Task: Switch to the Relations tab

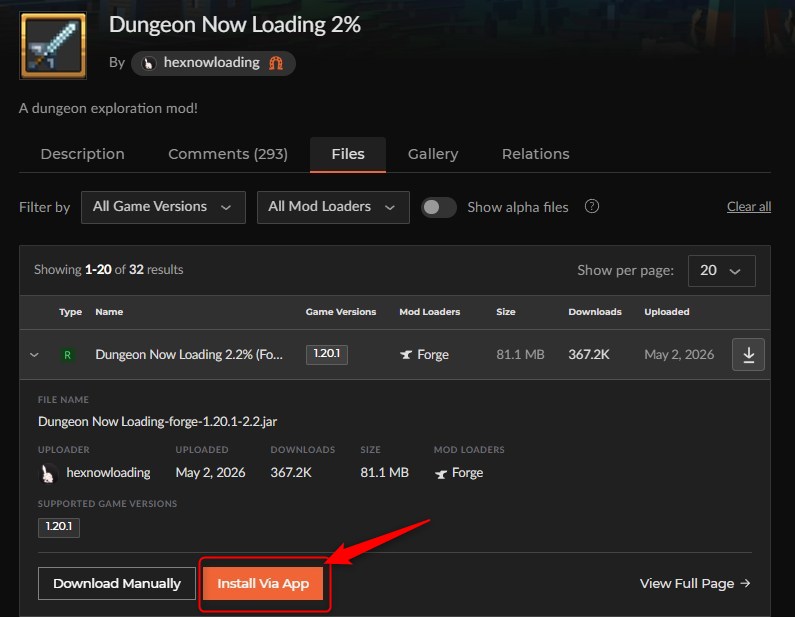Action: (535, 154)
